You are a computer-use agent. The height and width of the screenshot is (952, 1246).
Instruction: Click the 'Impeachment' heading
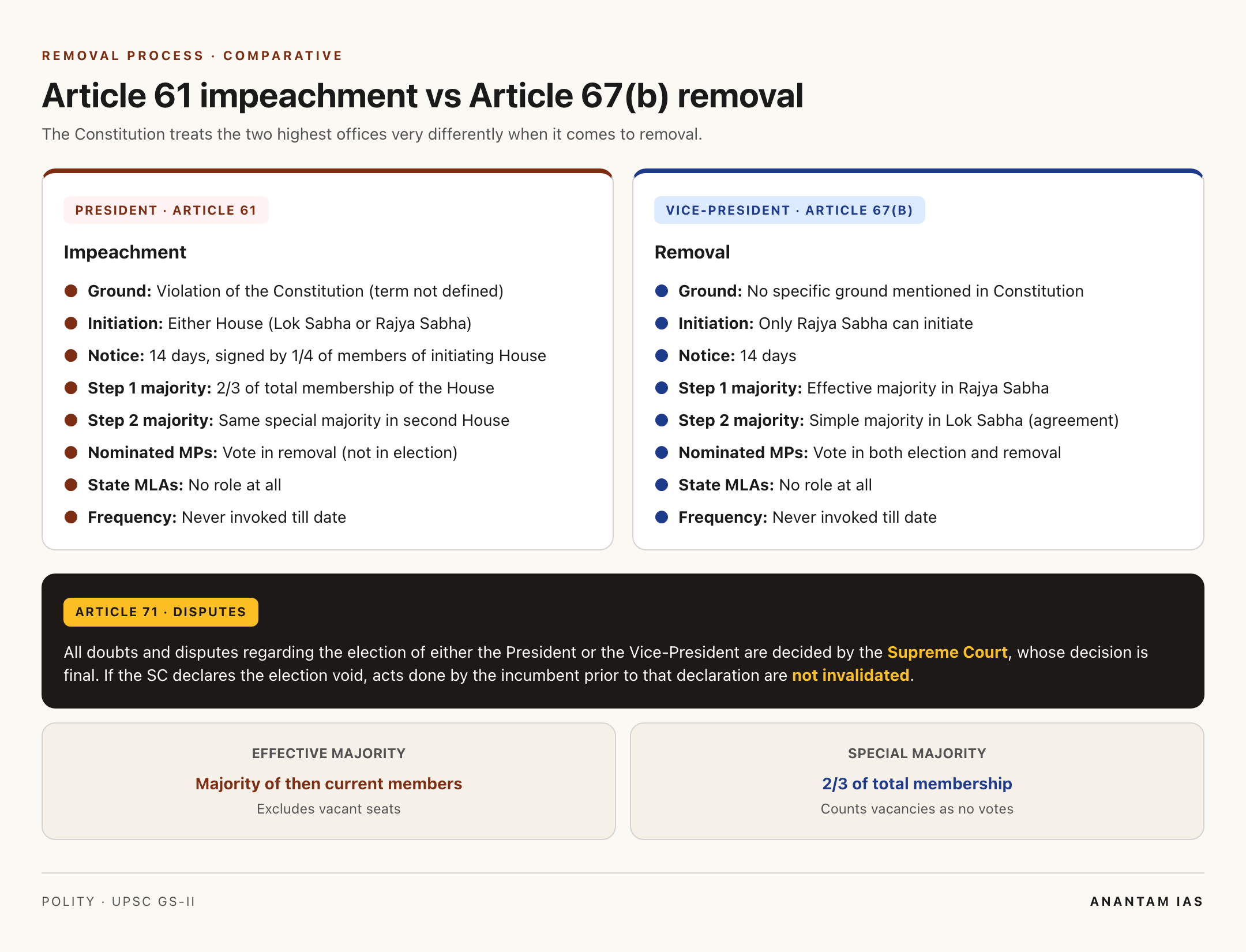125,252
